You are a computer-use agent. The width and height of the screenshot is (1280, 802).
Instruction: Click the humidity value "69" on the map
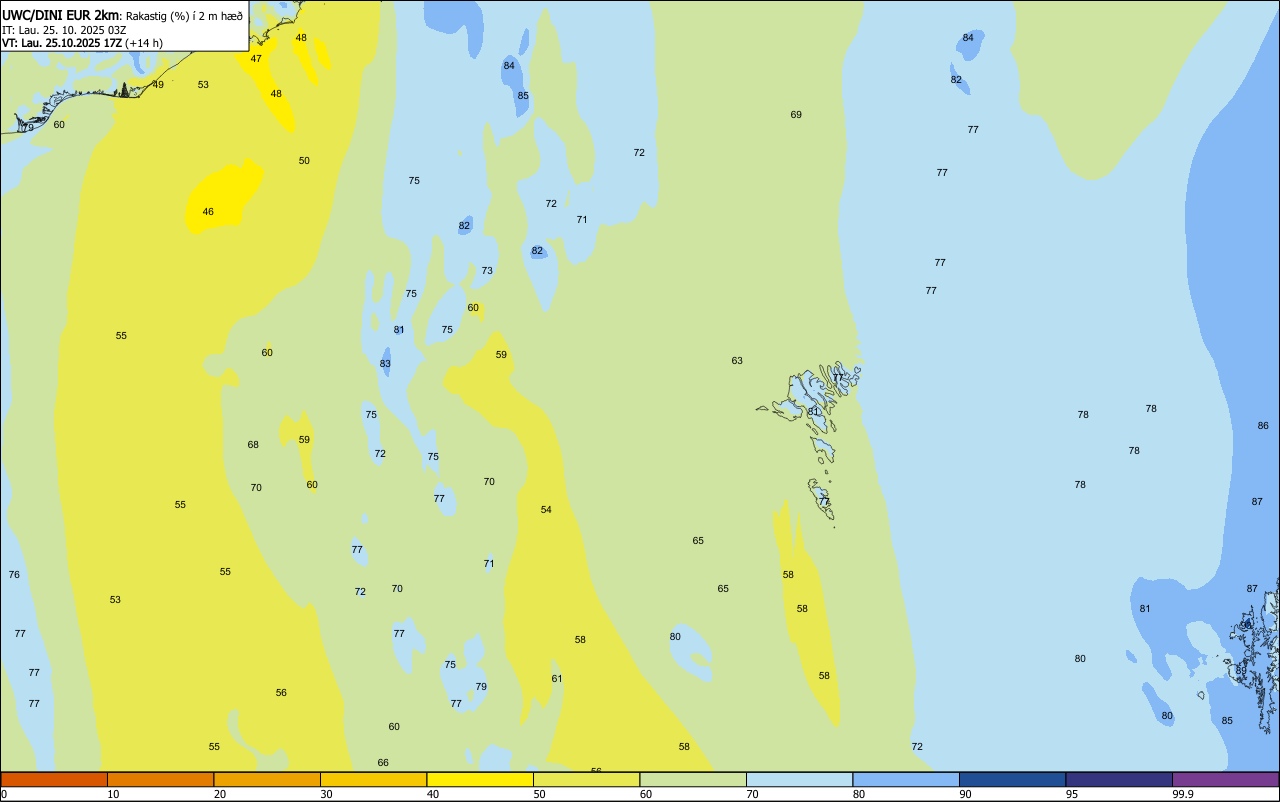point(796,115)
